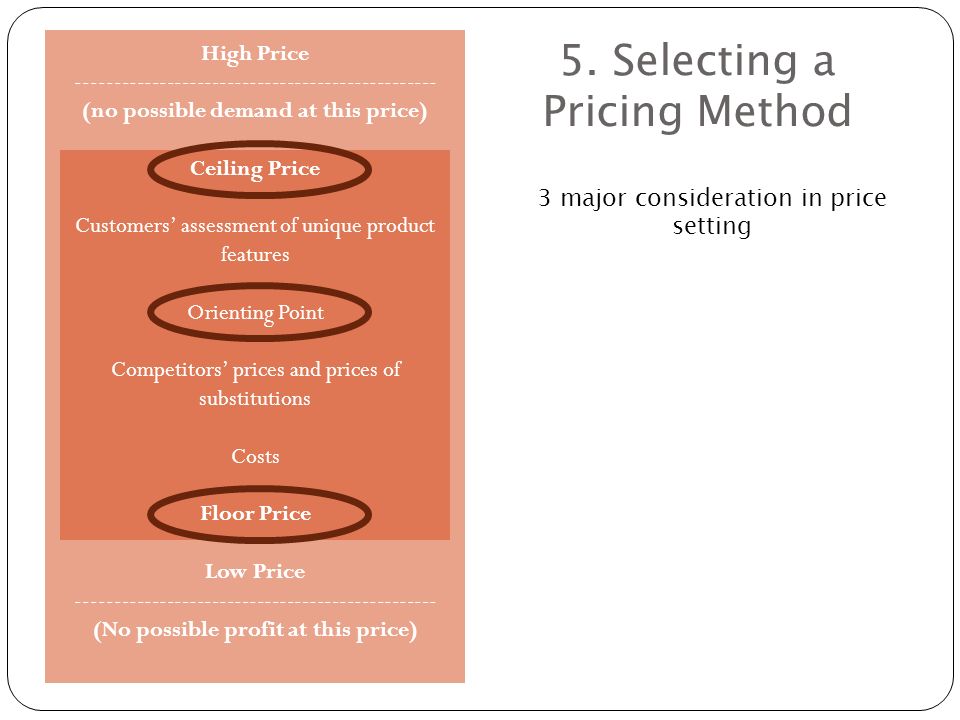
Task: Click the '3 major consideration' subtitle text
Action: coord(712,211)
